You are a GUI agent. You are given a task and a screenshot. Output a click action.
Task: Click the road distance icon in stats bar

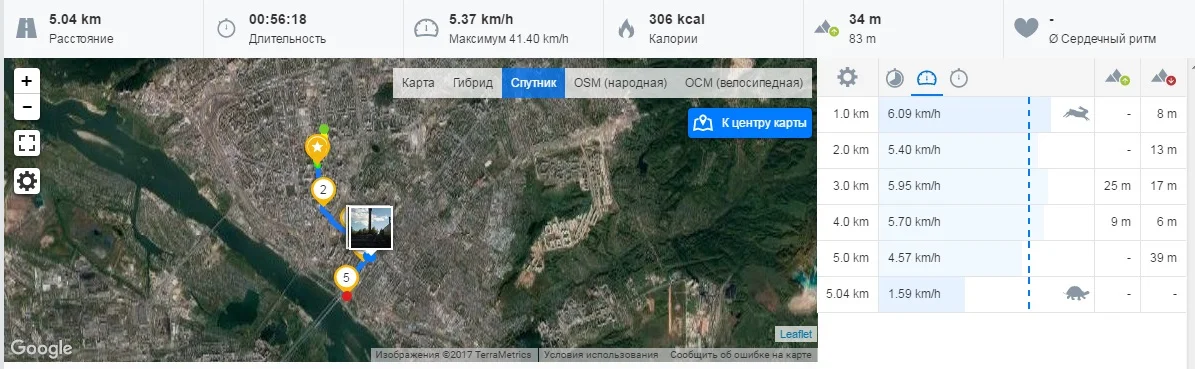click(x=26, y=29)
